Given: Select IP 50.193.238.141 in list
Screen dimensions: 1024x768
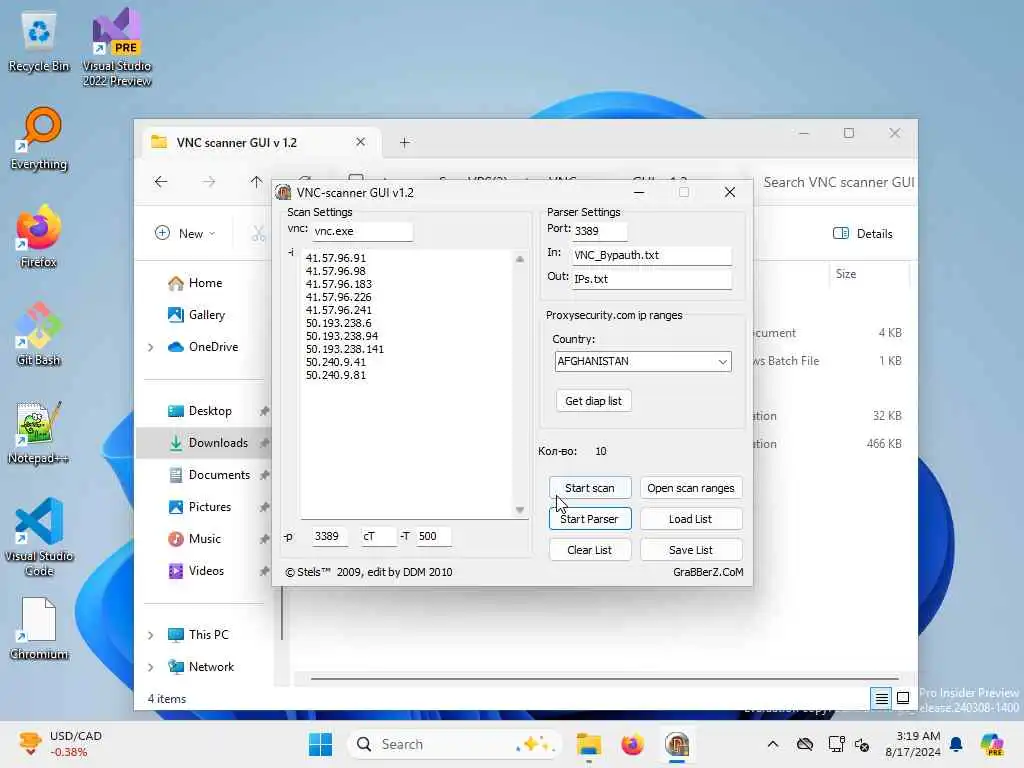Looking at the screenshot, I should pyautogui.click(x=344, y=349).
